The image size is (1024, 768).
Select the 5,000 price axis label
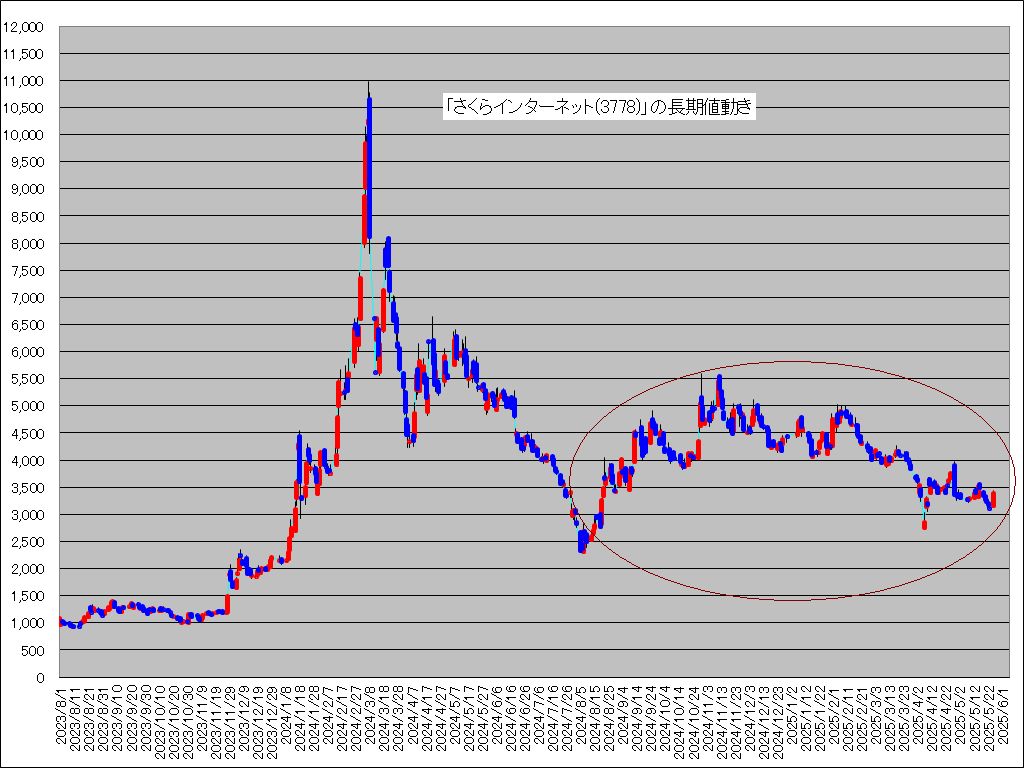pyautogui.click(x=26, y=406)
